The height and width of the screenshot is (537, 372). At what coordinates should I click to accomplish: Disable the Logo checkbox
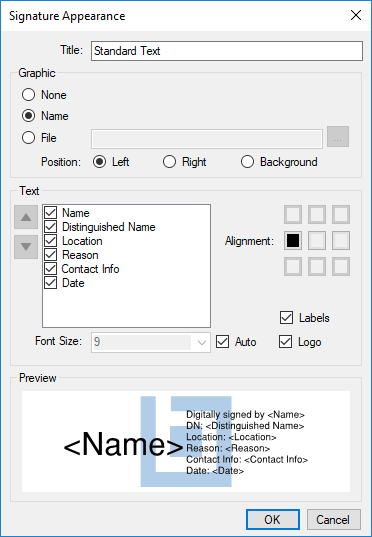tap(285, 342)
